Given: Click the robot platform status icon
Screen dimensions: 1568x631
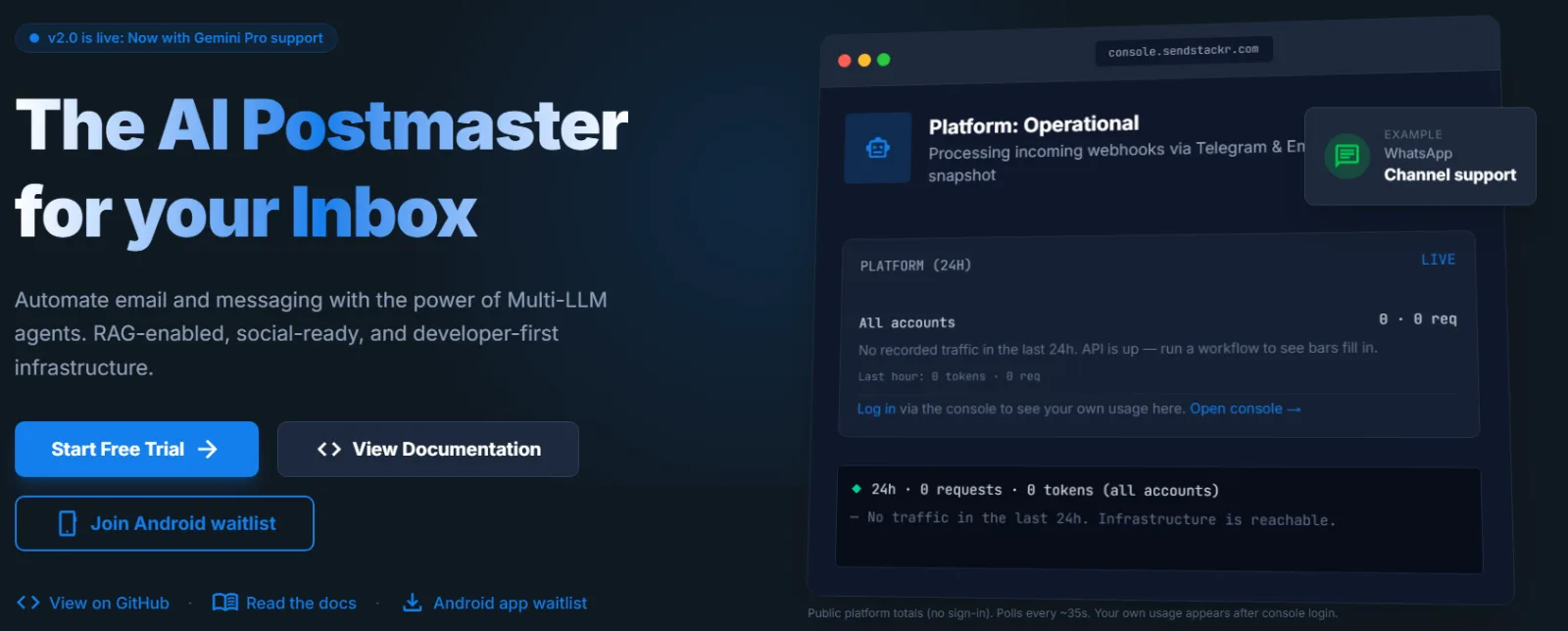Looking at the screenshot, I should [878, 148].
